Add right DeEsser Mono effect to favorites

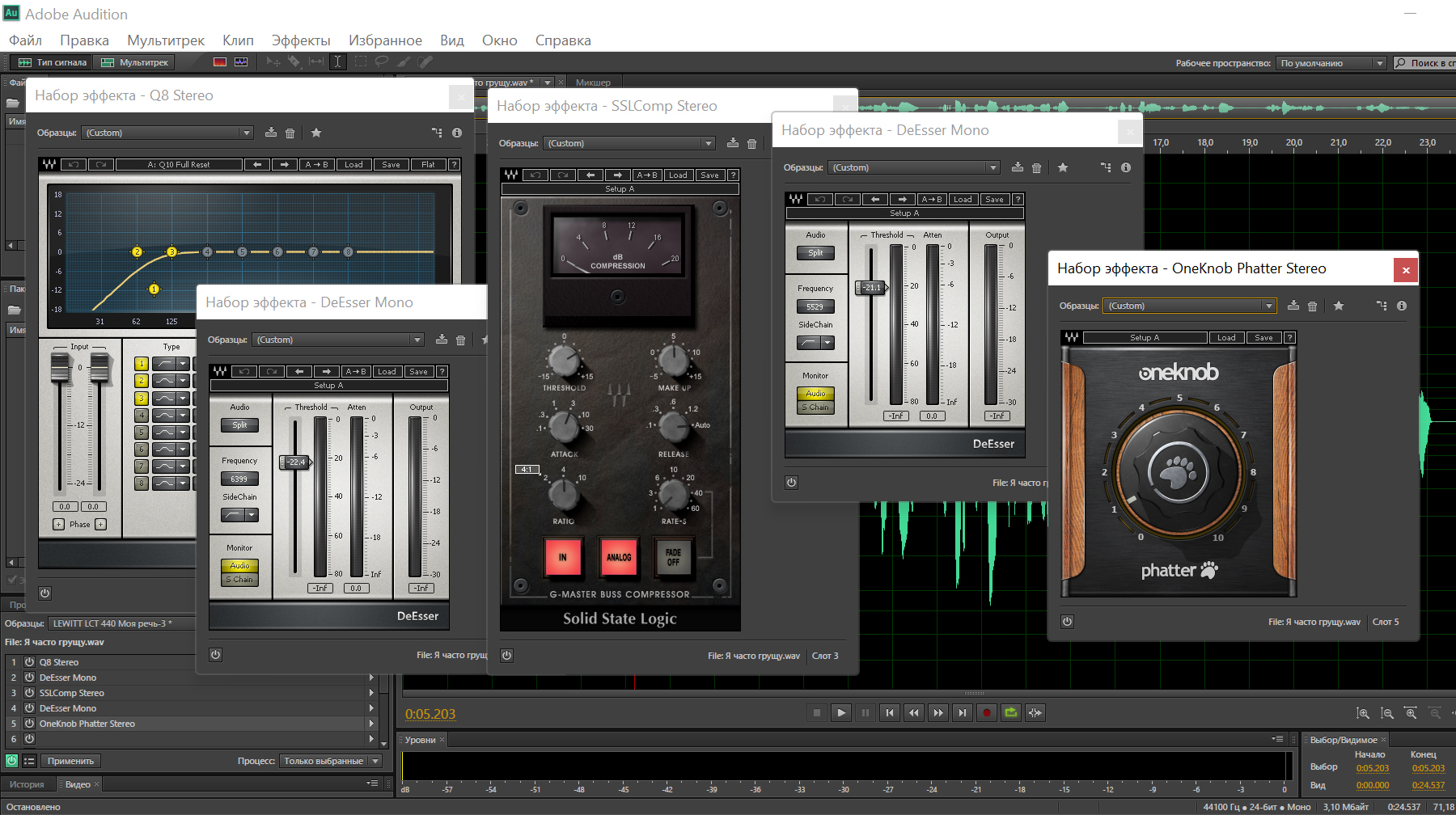tap(1063, 167)
